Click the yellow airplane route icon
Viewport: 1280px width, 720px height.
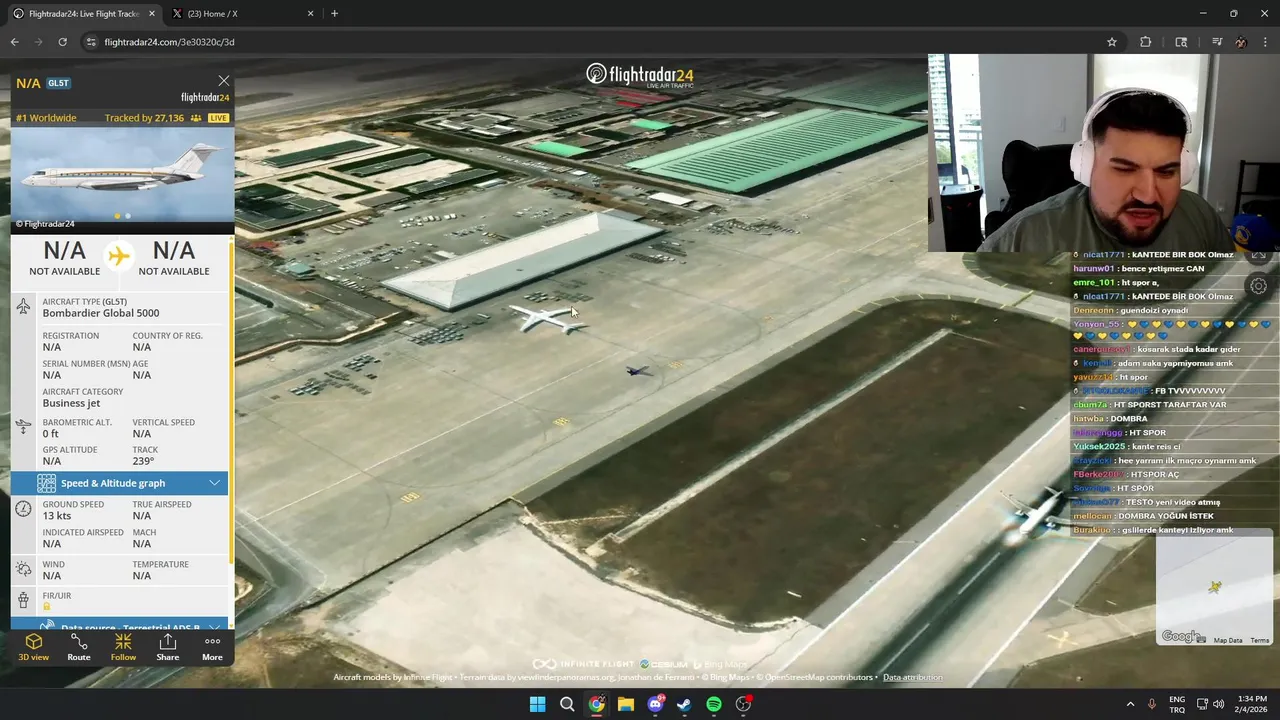pyautogui.click(x=119, y=256)
